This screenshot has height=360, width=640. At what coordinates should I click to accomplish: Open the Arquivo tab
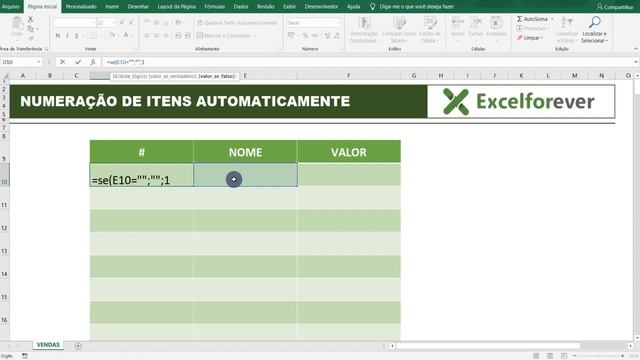click(x=11, y=7)
